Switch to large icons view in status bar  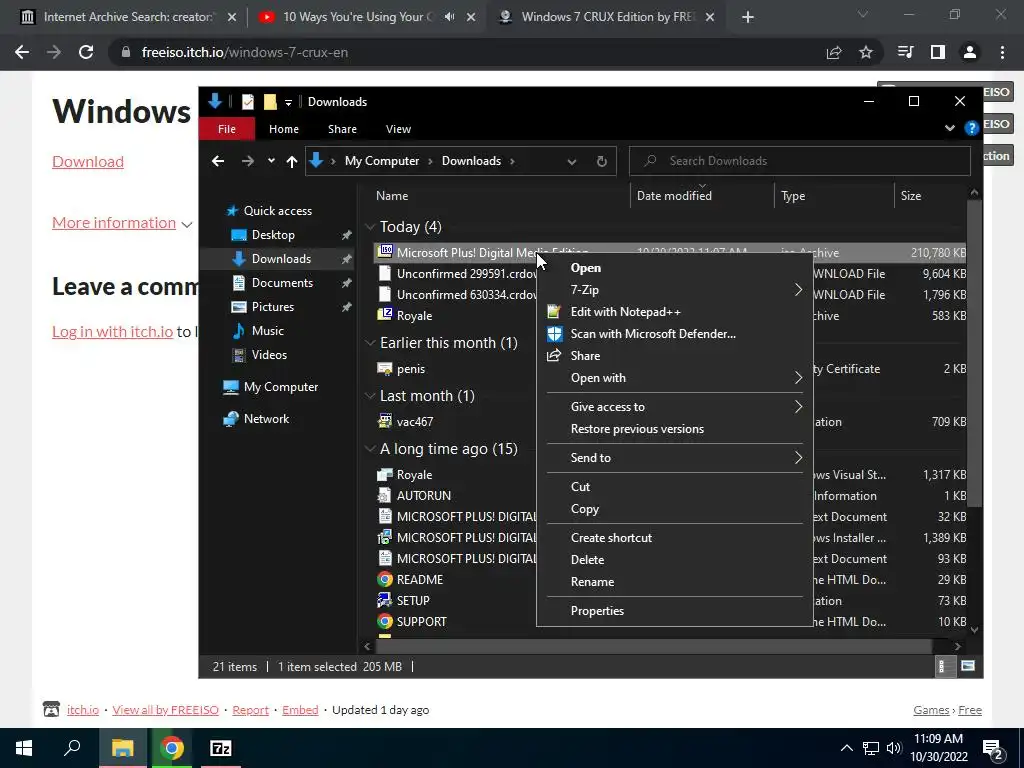(x=968, y=666)
